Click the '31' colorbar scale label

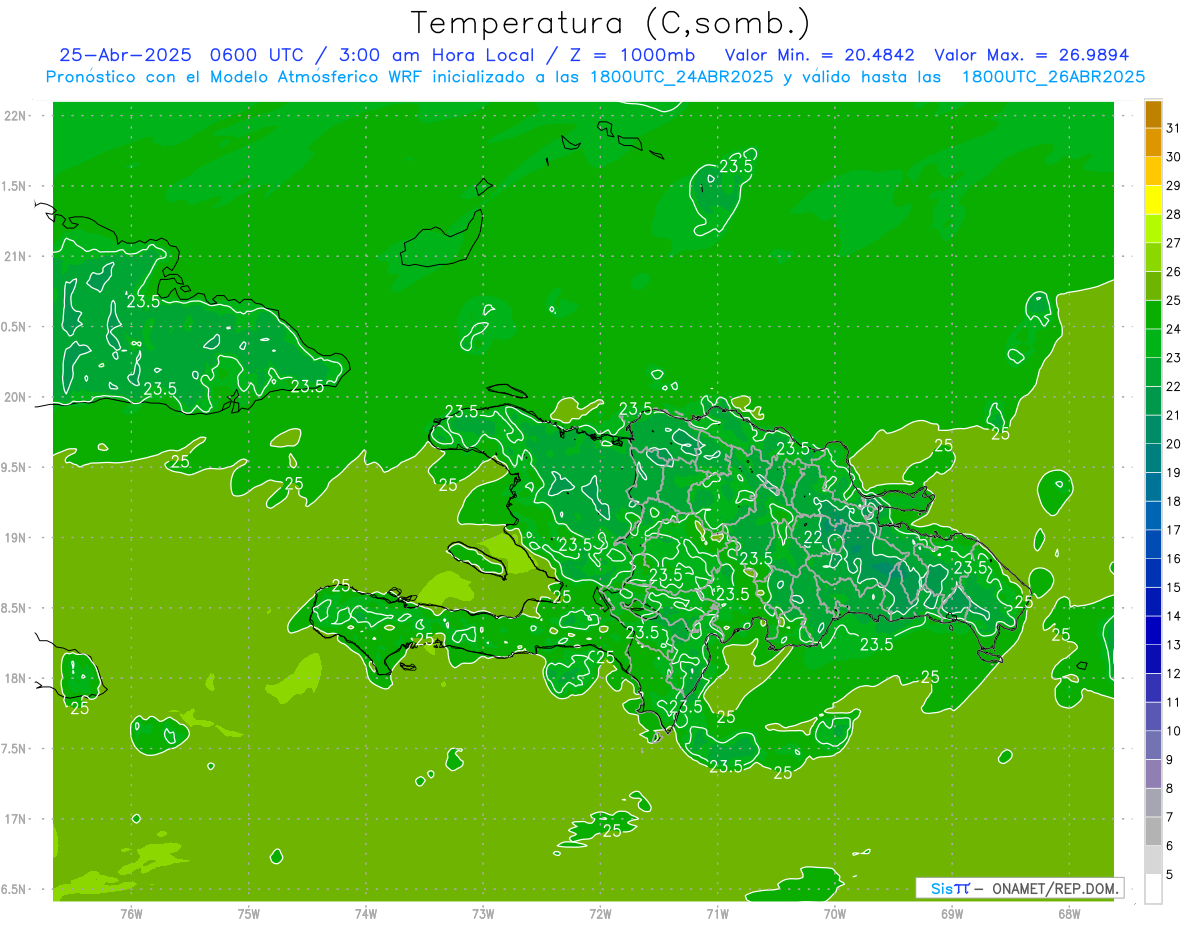pyautogui.click(x=1174, y=128)
